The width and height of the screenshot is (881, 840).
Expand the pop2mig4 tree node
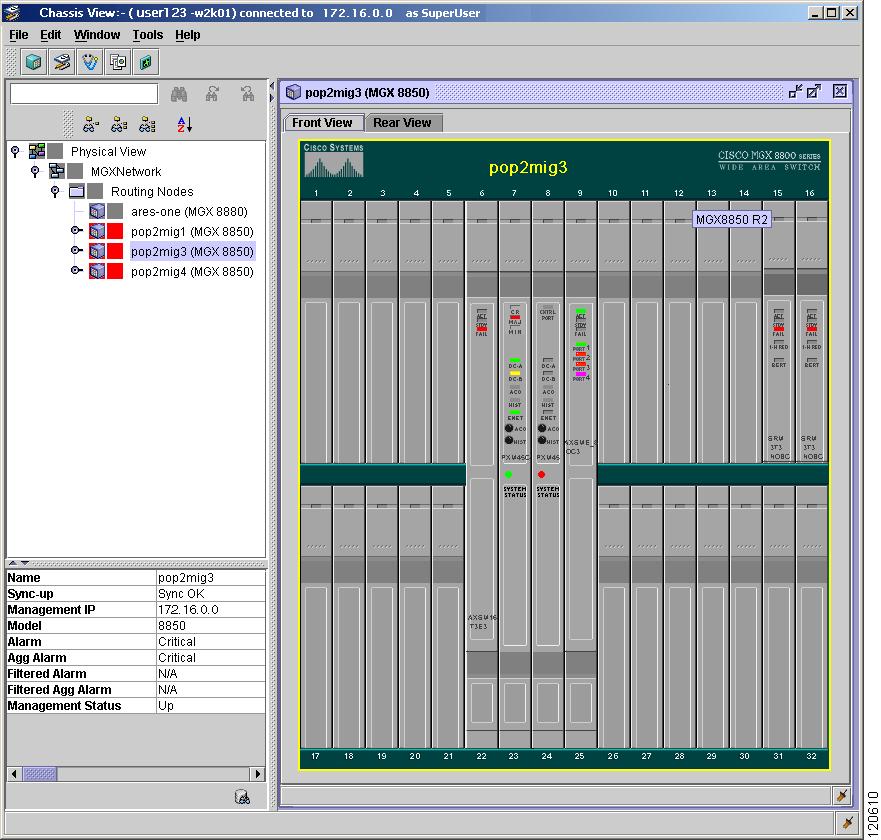76,271
